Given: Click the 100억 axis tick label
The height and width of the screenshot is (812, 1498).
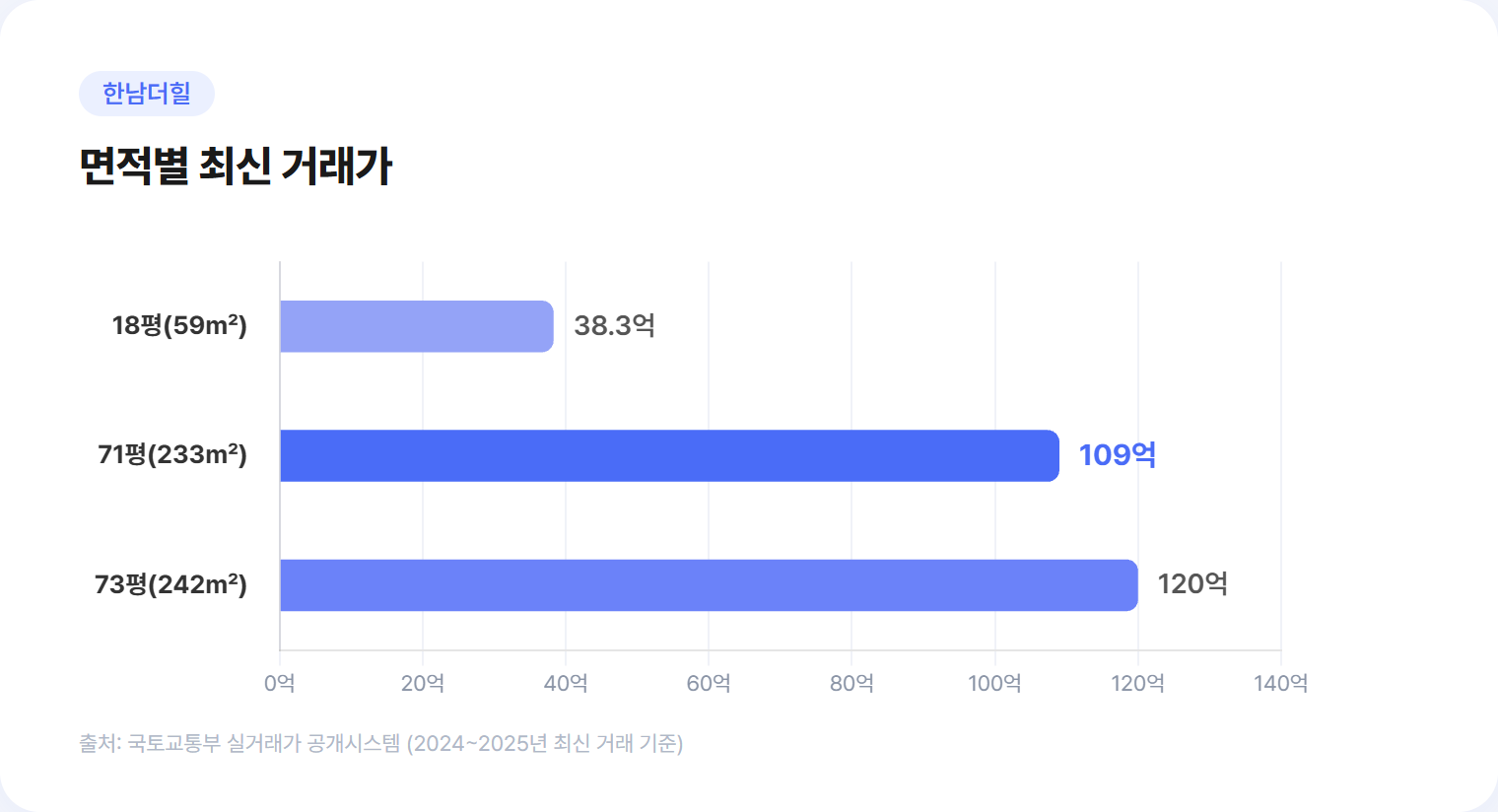Looking at the screenshot, I should tap(994, 683).
